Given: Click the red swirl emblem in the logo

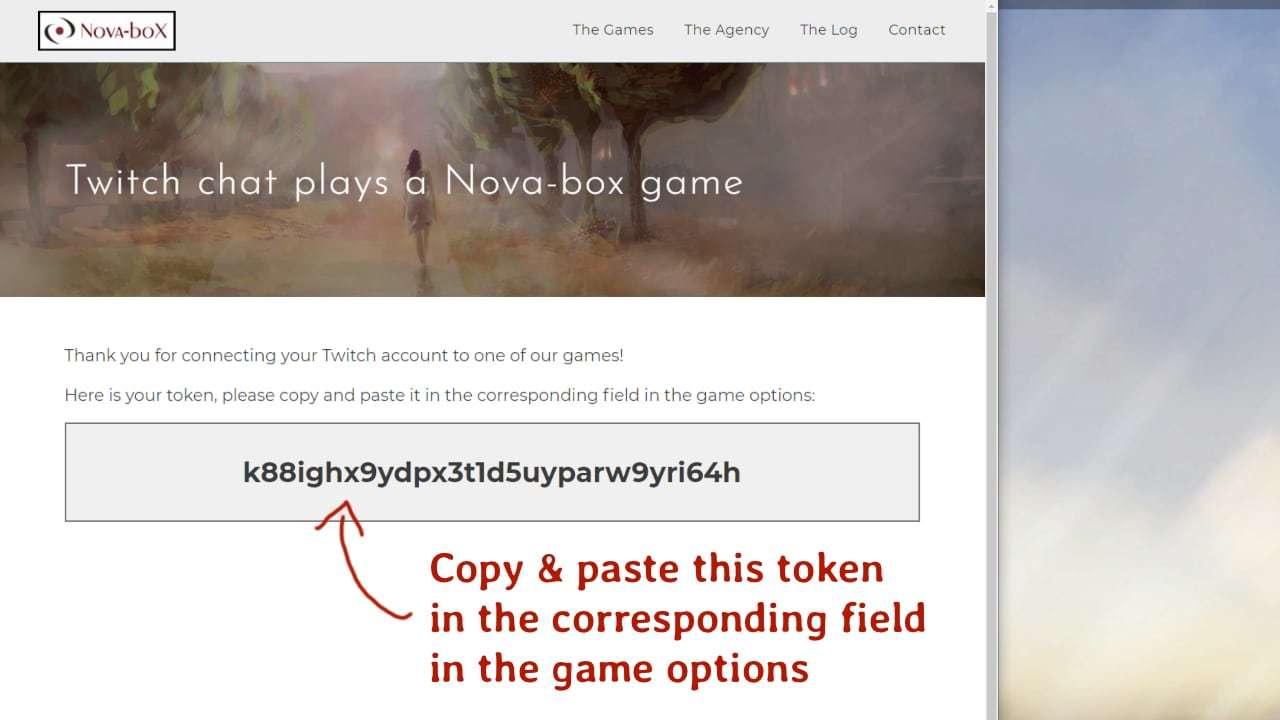Looking at the screenshot, I should click(x=61, y=31).
